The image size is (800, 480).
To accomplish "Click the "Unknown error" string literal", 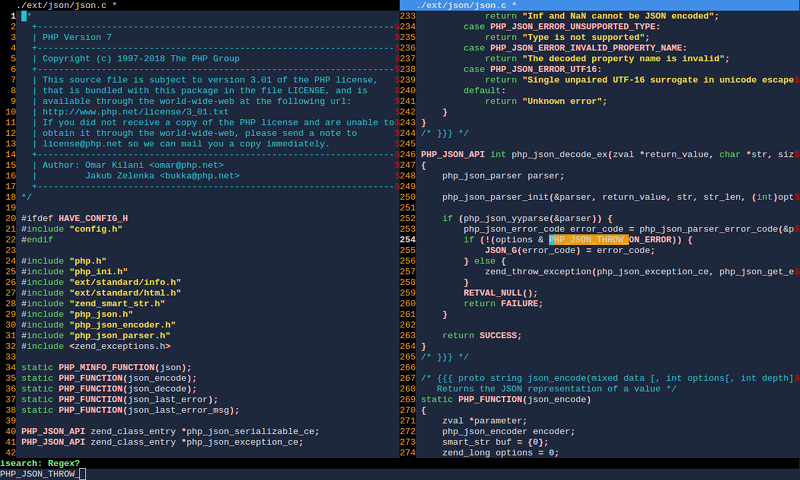I will click(x=562, y=102).
